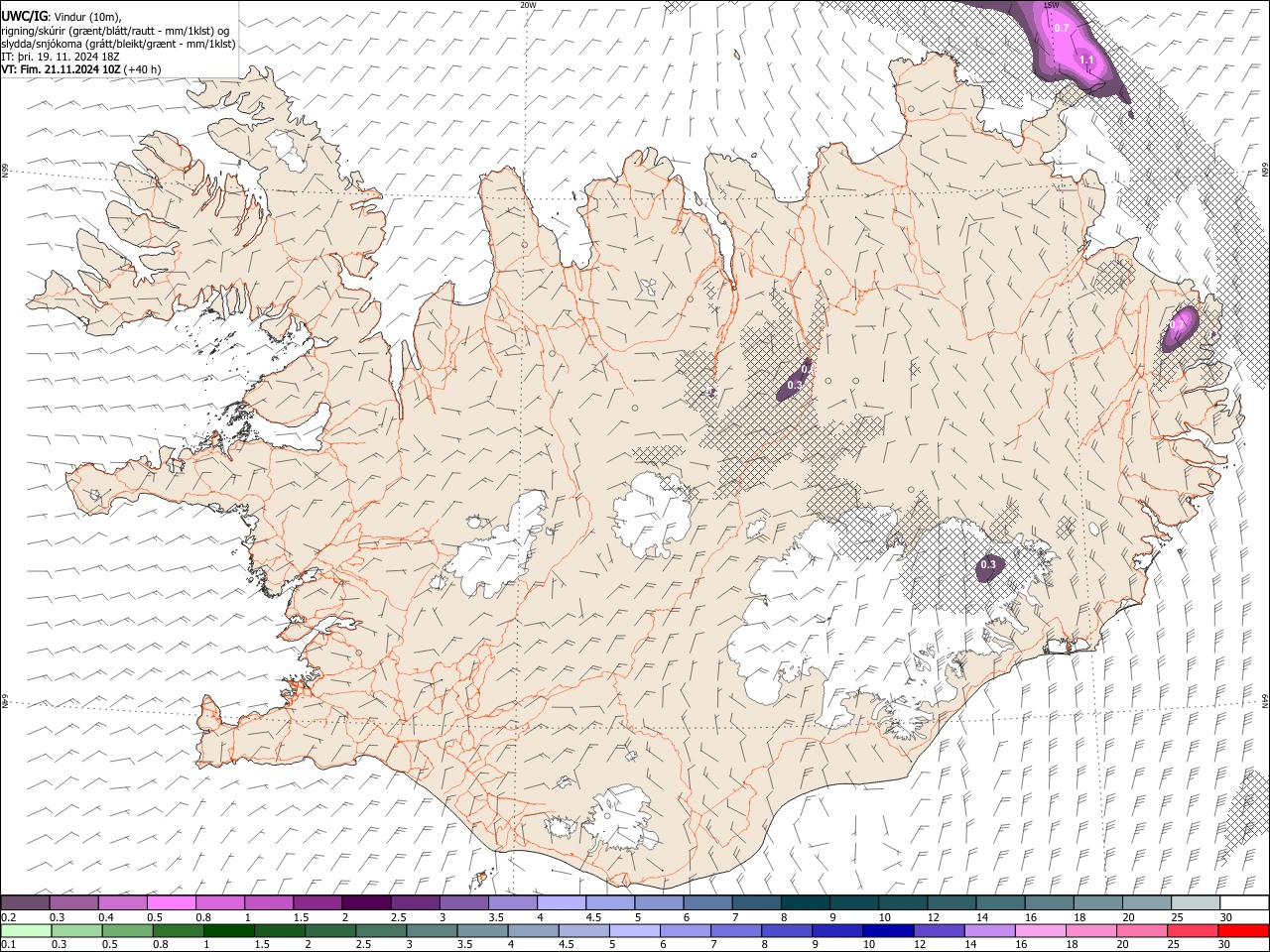
Task: Click the lower legend swatch between 0.1 and 0.3
Action: [26, 930]
